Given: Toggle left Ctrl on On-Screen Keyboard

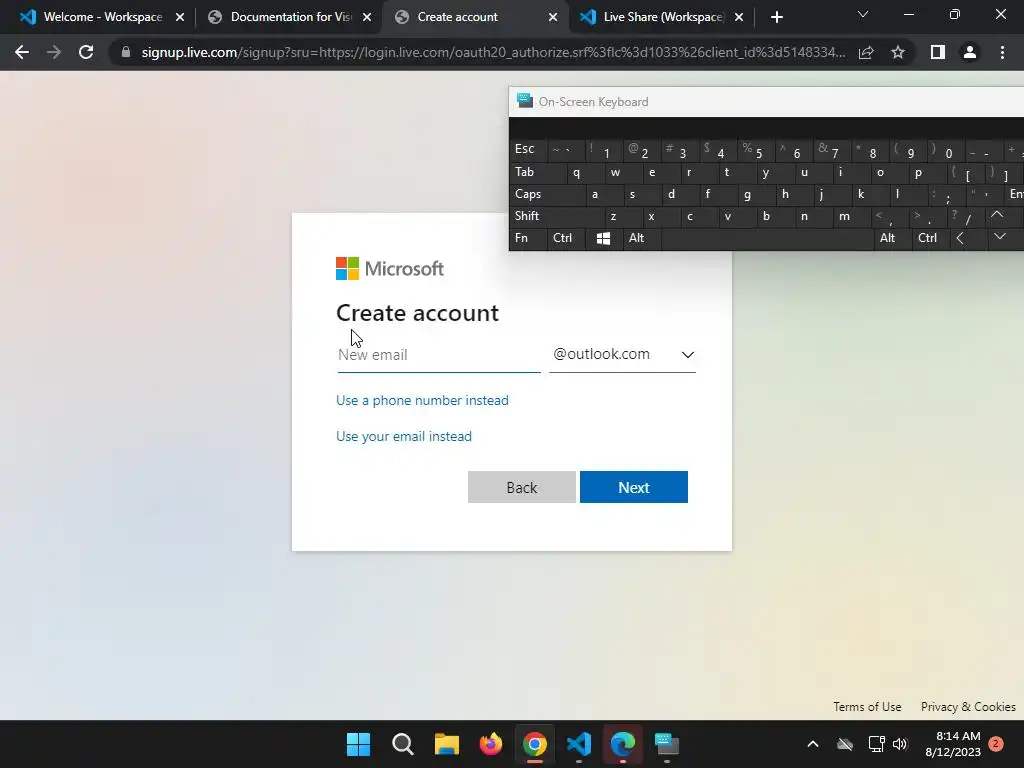Looking at the screenshot, I should 566,238.
